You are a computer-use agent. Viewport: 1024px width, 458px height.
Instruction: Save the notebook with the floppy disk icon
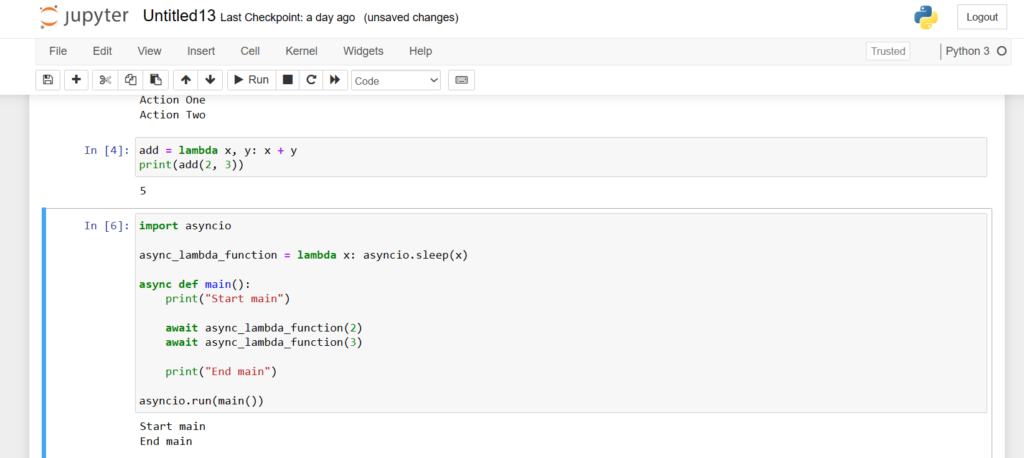(48, 80)
